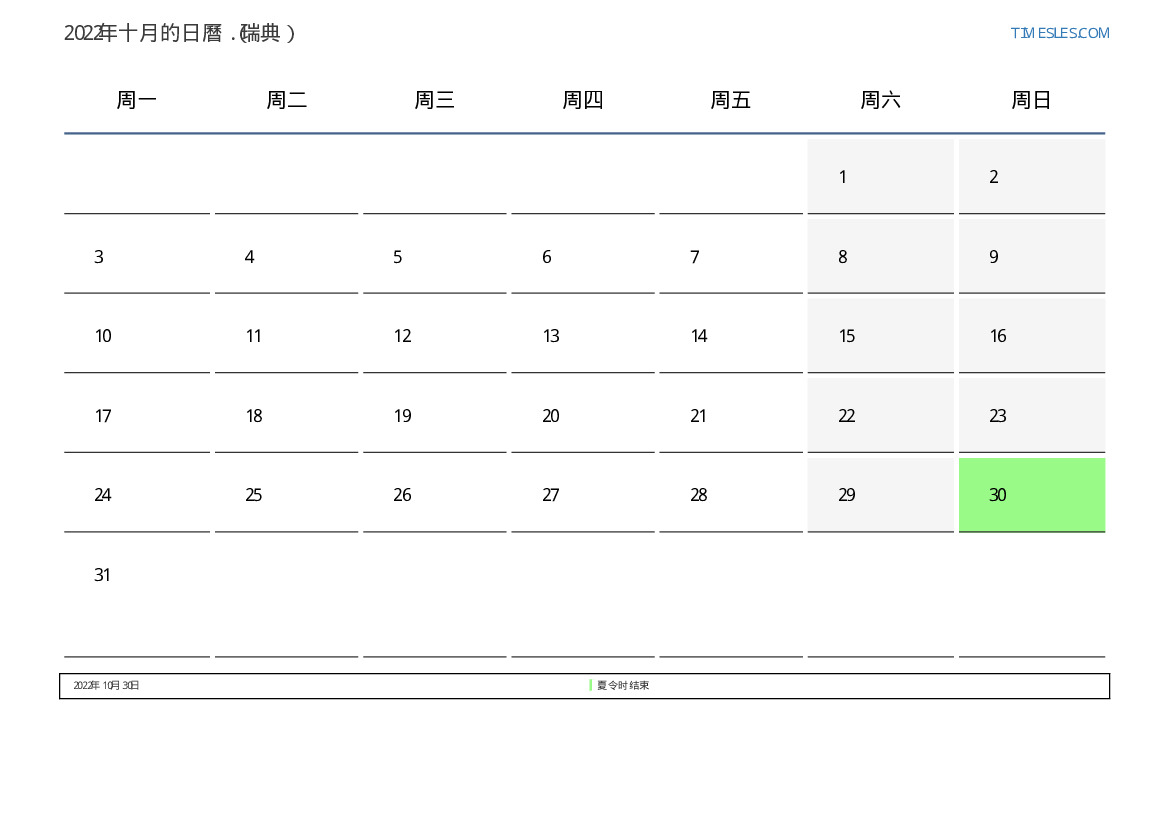Open the TIMESLES.COM link
This screenshot has height=827, width=1169.
coord(1059,33)
